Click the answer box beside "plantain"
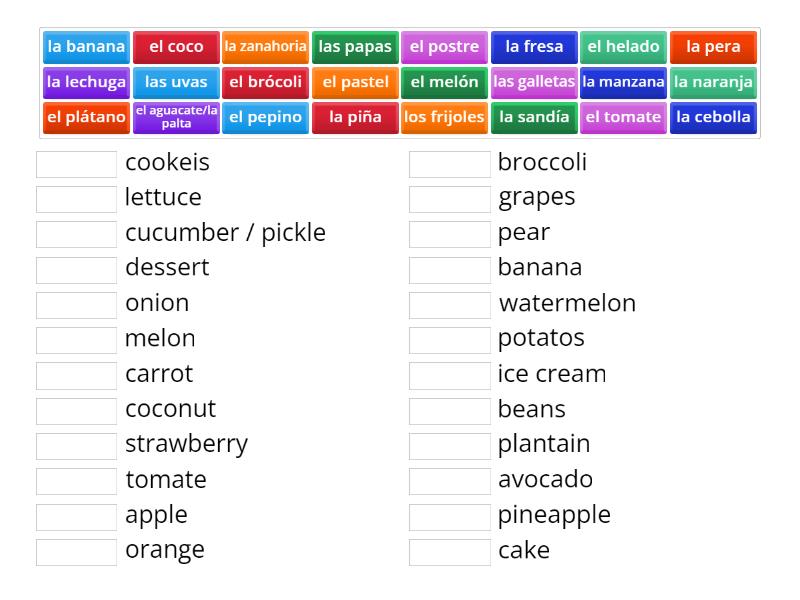Image resolution: width=800 pixels, height=600 pixels. click(450, 444)
